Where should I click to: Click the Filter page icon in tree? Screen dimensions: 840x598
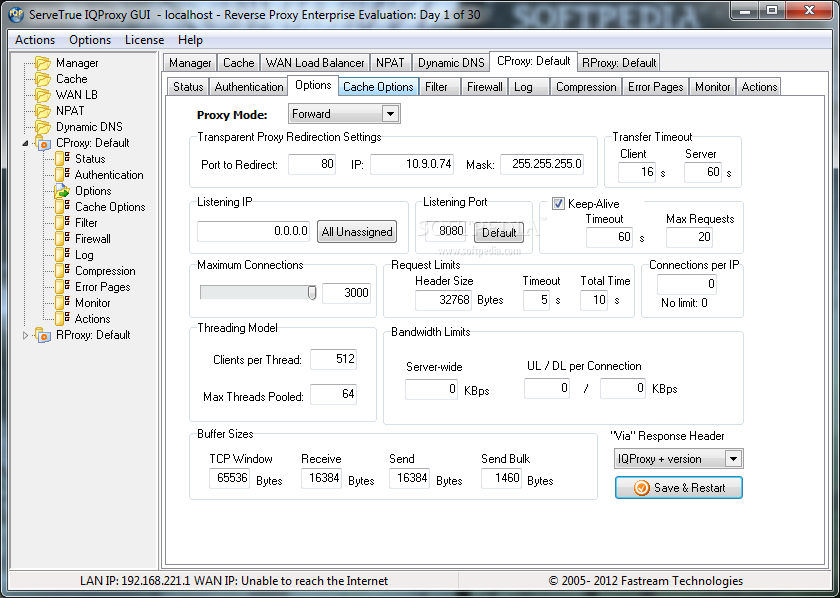(63, 223)
